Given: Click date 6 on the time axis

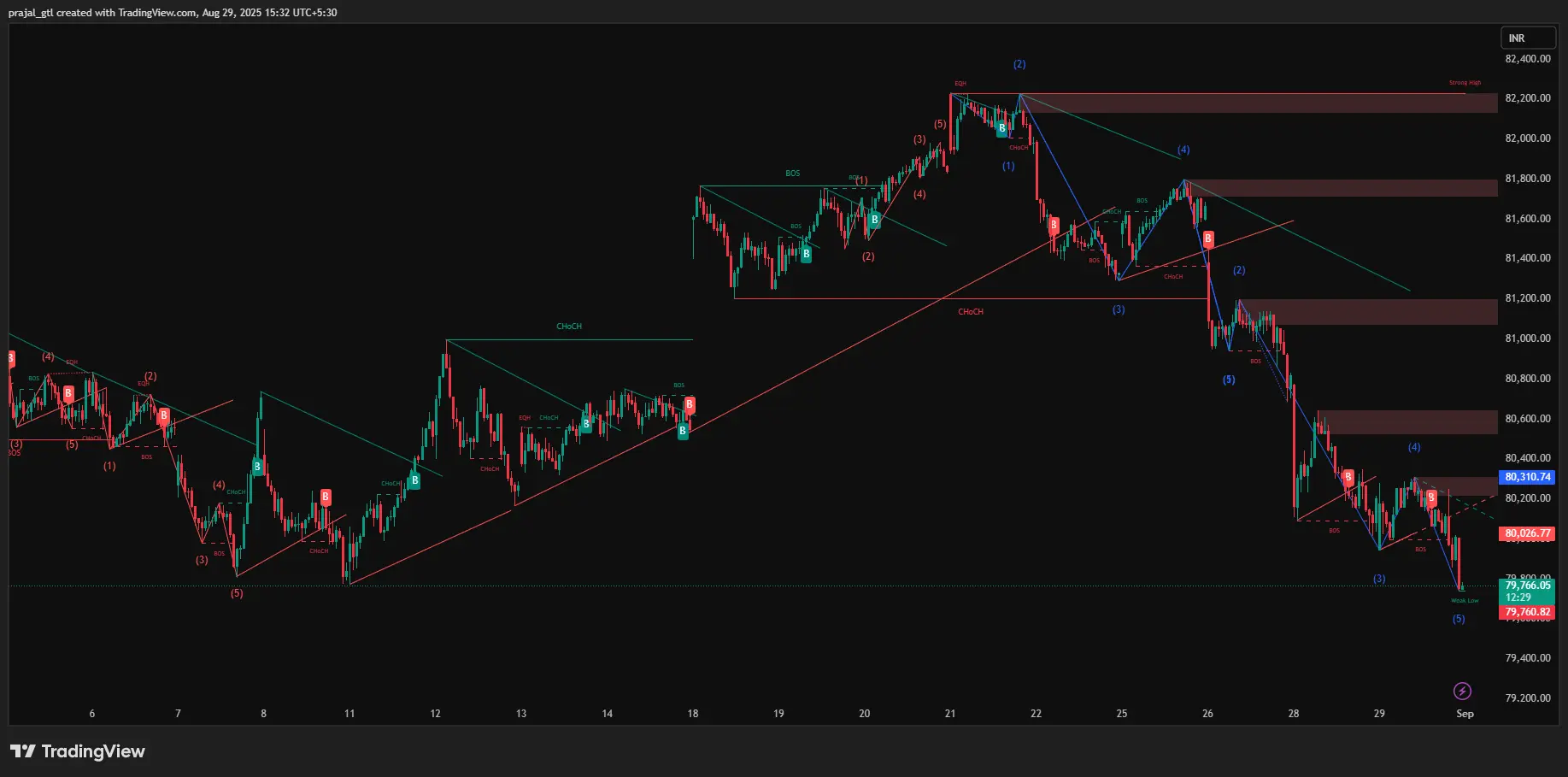Looking at the screenshot, I should pyautogui.click(x=92, y=714).
